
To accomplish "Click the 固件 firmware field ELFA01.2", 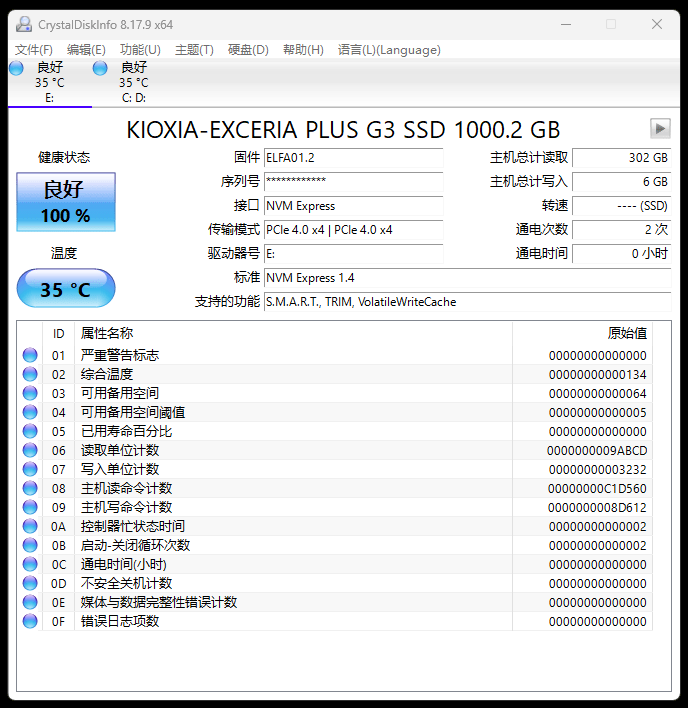I will (x=353, y=158).
